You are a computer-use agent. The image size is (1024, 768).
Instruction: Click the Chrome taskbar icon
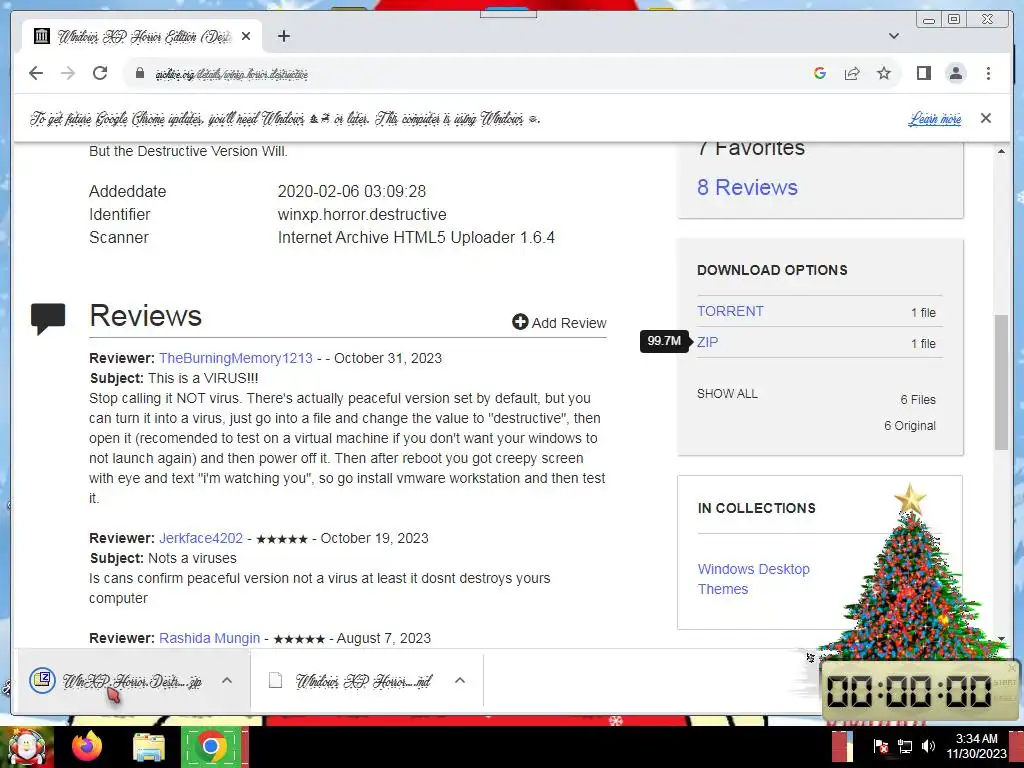(211, 746)
